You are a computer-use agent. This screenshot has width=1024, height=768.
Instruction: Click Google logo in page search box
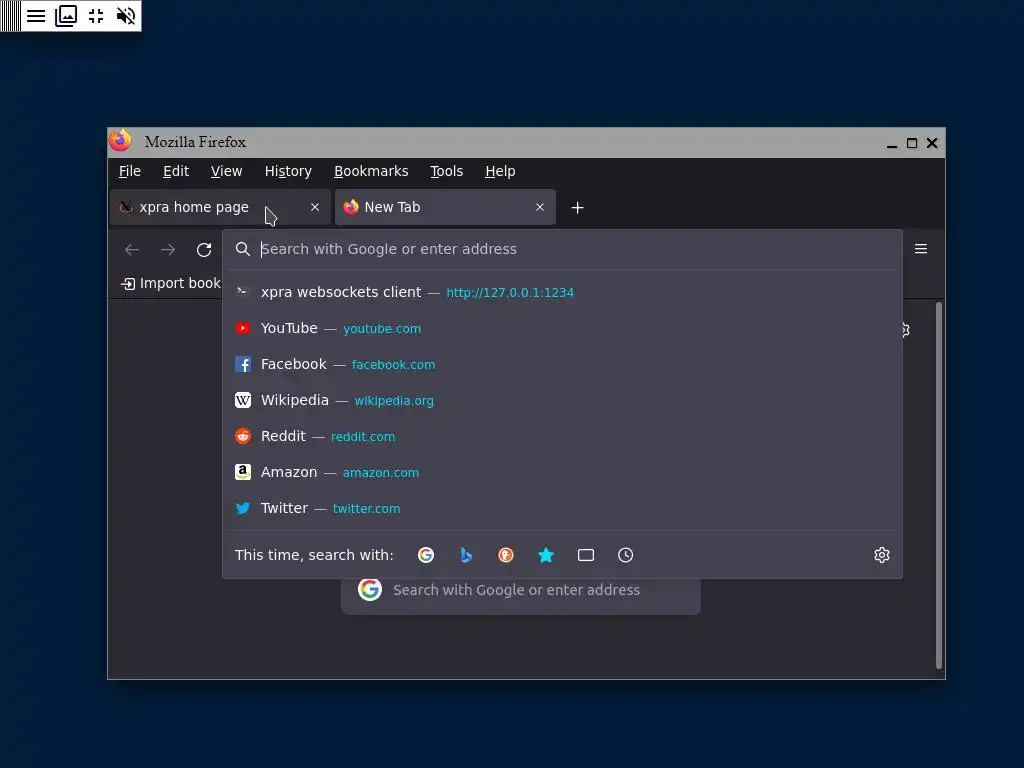[370, 589]
